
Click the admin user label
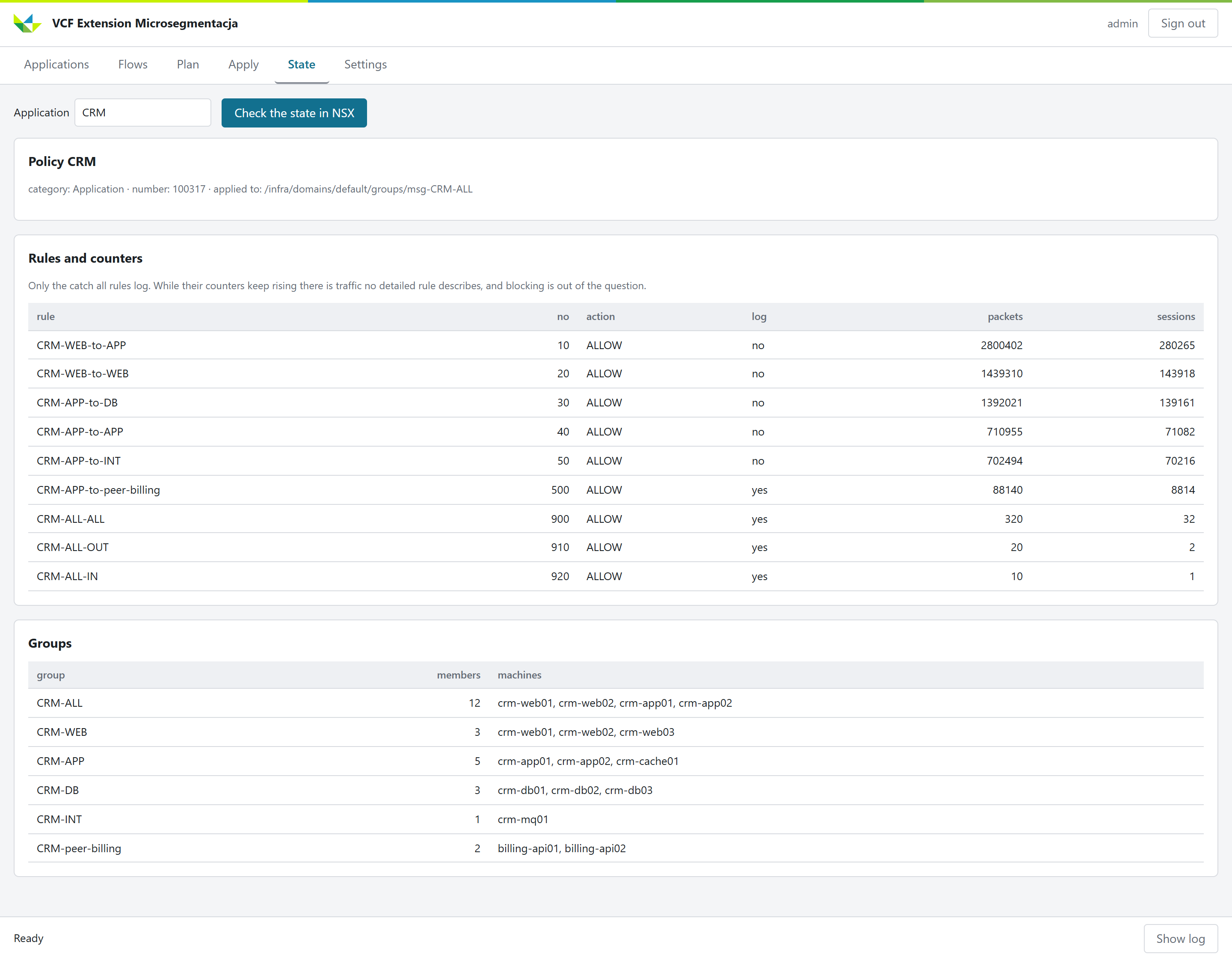(1122, 23)
